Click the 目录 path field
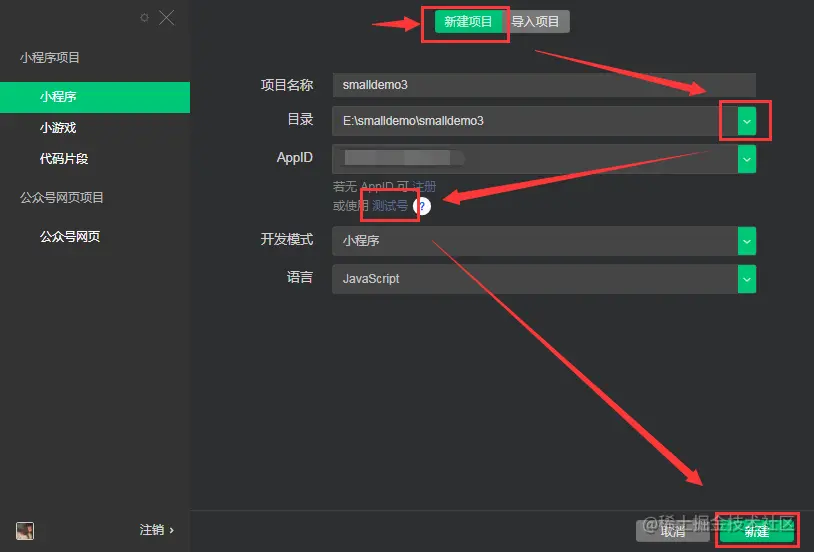The height and width of the screenshot is (552, 814). point(535,121)
